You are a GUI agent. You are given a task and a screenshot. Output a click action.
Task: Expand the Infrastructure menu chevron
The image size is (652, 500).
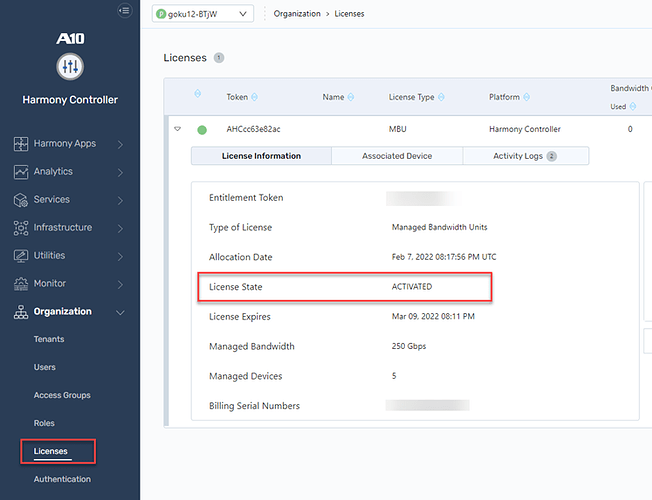click(x=120, y=228)
